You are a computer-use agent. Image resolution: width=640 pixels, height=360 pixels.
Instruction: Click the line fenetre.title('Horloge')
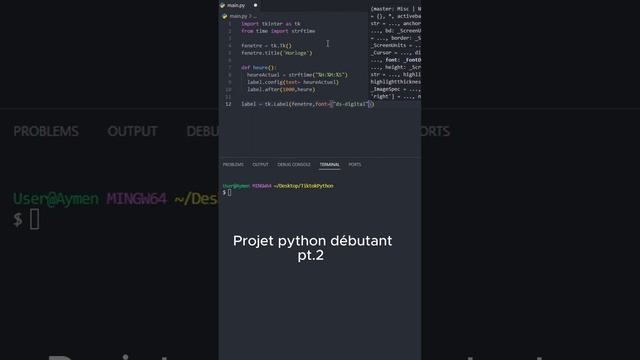click(x=276, y=53)
